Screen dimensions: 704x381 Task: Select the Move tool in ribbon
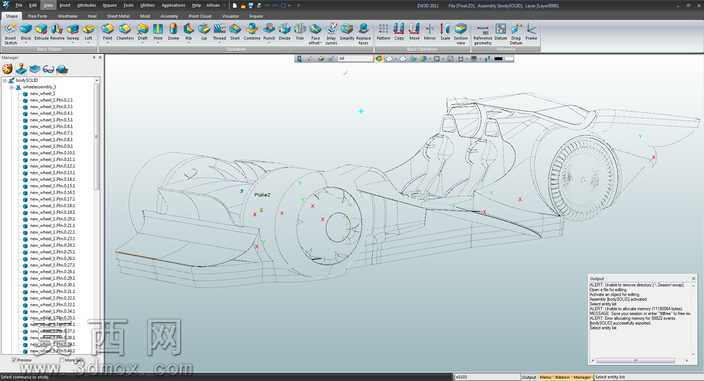click(414, 32)
